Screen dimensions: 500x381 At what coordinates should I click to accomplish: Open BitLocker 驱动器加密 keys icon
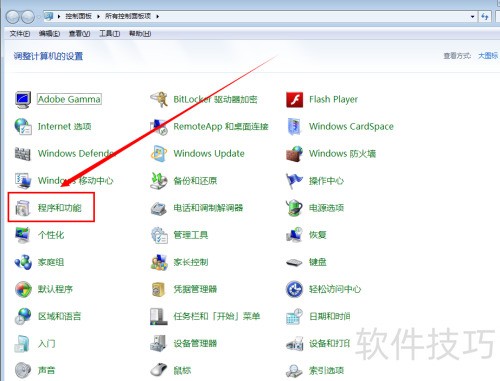(159, 99)
